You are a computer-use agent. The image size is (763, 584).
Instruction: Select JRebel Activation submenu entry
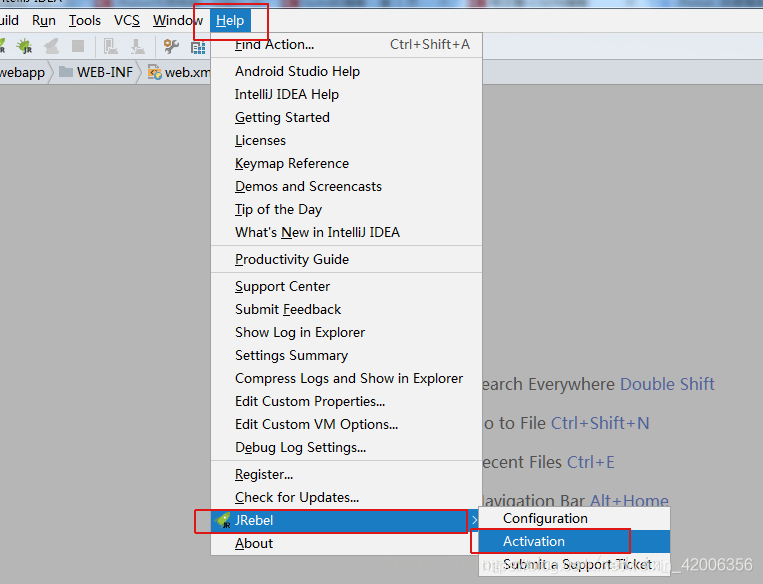coord(575,542)
